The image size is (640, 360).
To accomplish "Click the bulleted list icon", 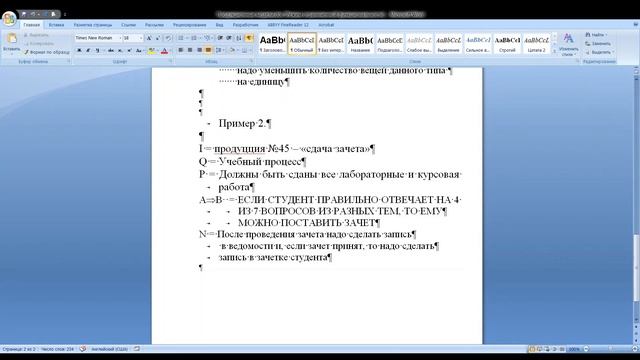I will pyautogui.click(x=181, y=38).
